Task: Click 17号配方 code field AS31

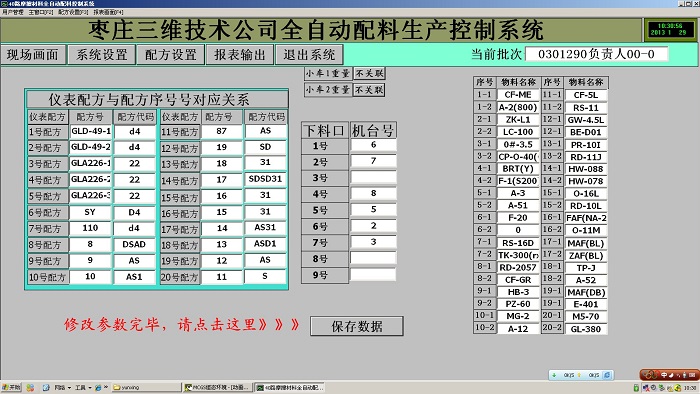Action: [265, 228]
